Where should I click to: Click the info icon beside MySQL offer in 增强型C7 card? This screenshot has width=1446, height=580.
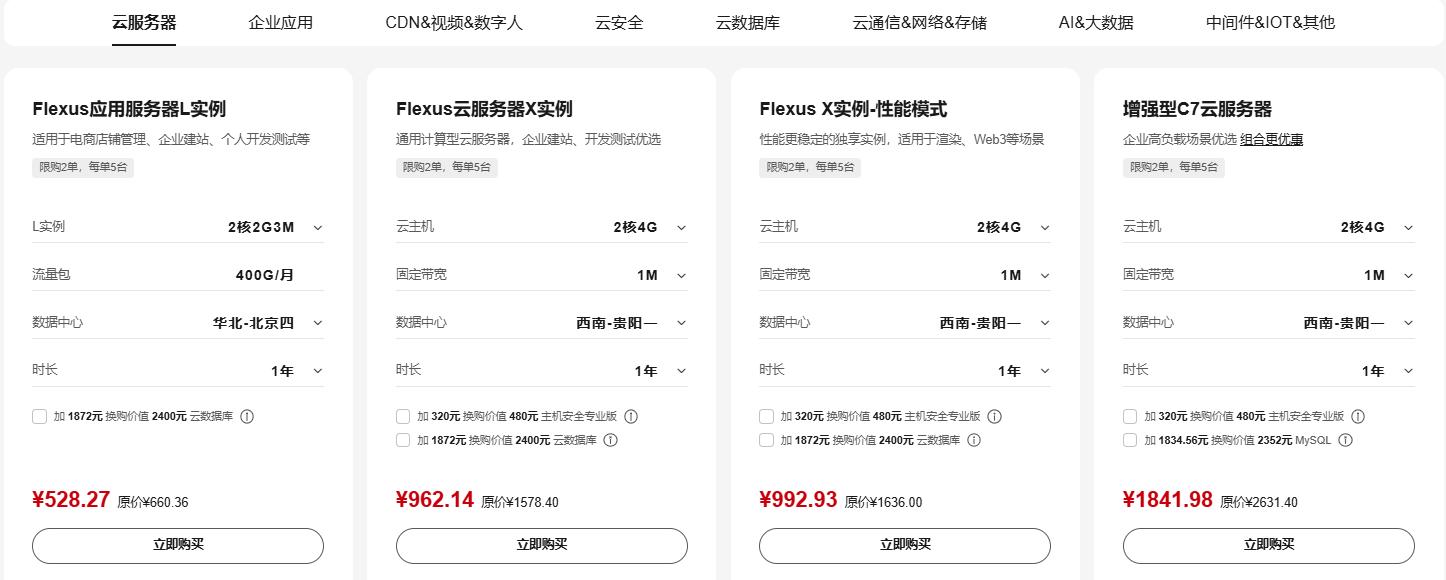click(x=1345, y=439)
